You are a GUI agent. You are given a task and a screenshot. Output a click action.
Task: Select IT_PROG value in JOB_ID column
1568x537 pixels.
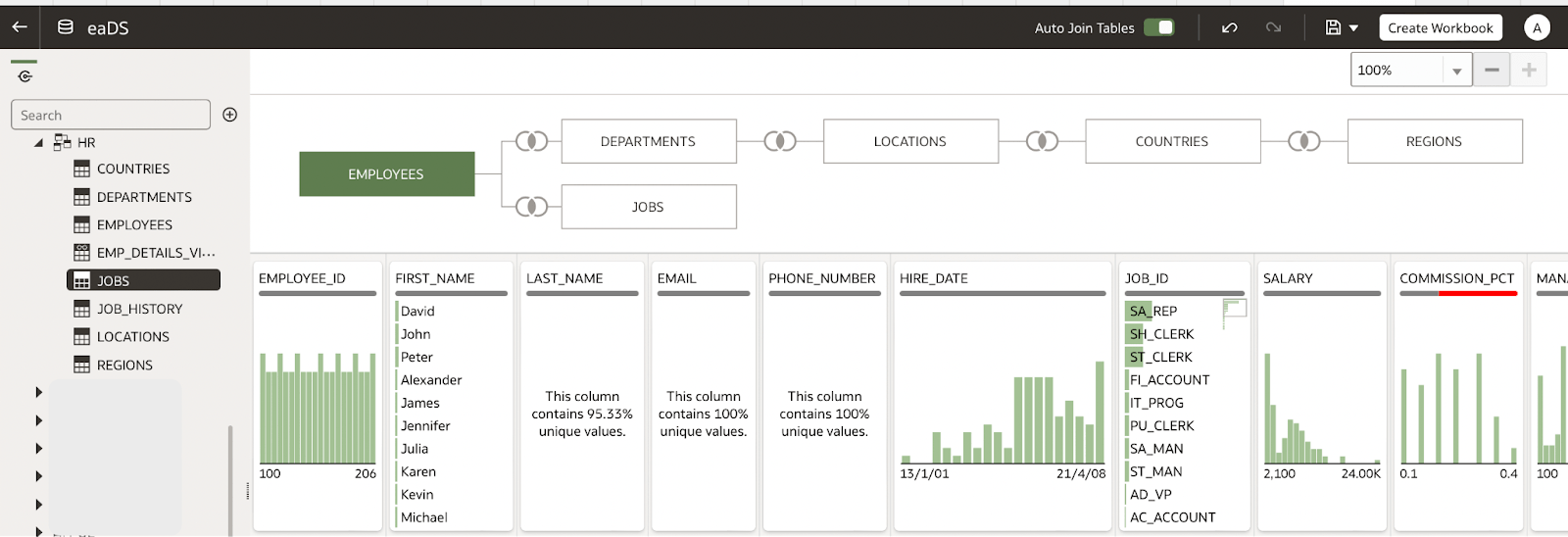tap(1156, 403)
